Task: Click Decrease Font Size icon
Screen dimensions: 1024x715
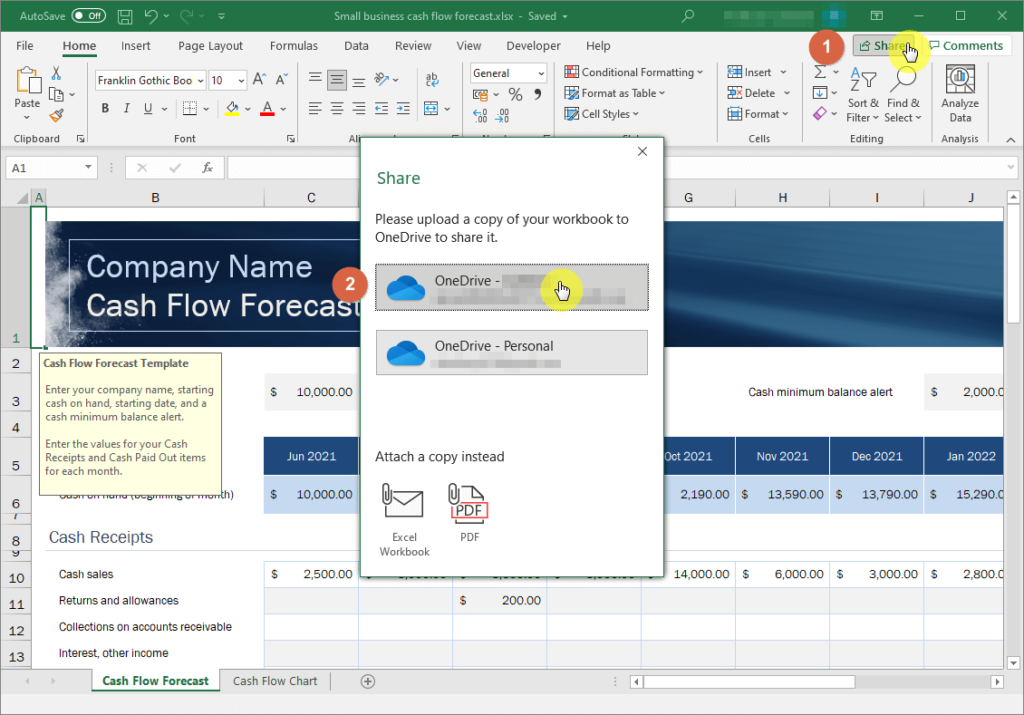Action: 281,80
